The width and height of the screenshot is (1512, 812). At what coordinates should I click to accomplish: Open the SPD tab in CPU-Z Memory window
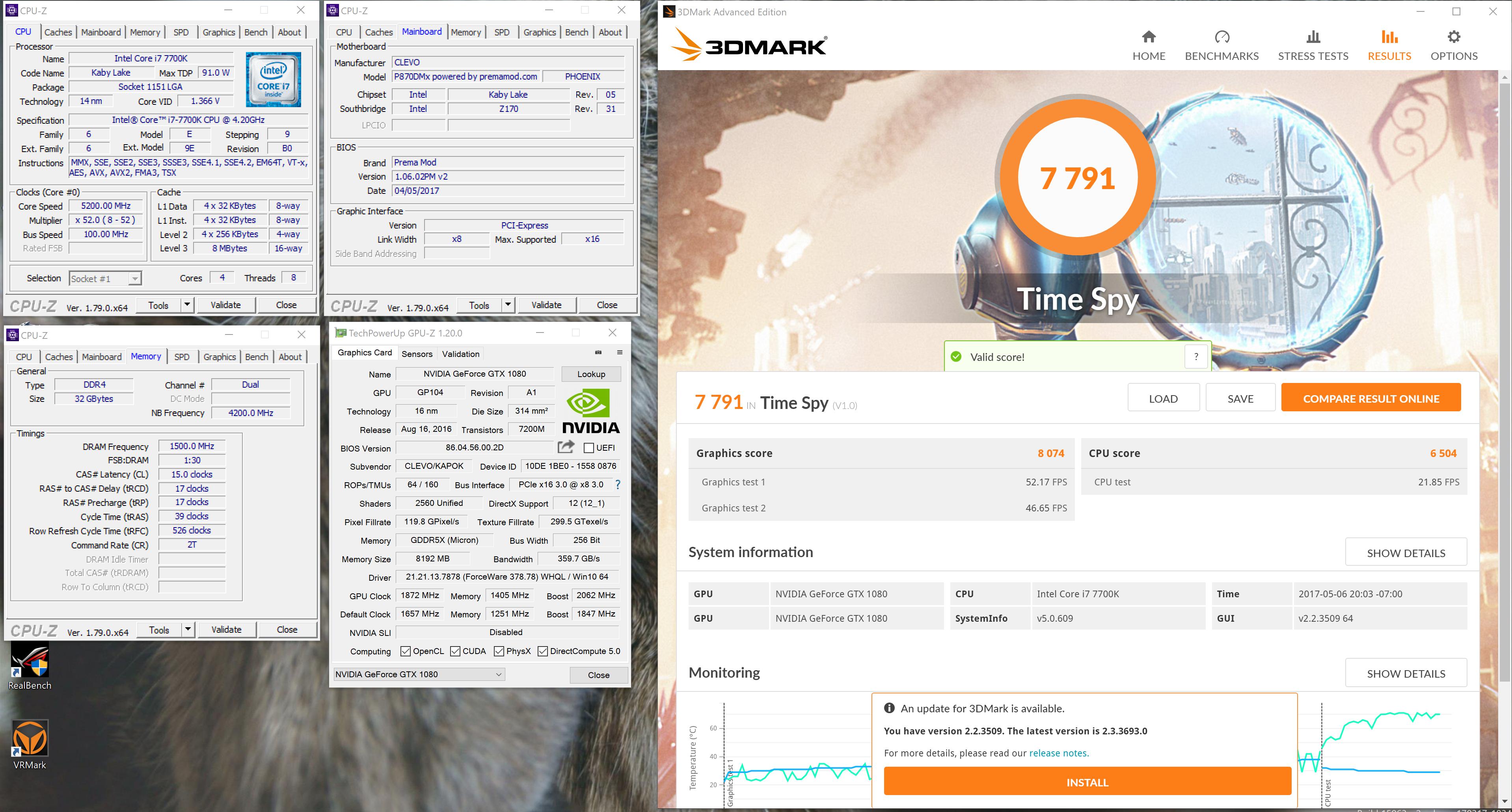pos(182,357)
